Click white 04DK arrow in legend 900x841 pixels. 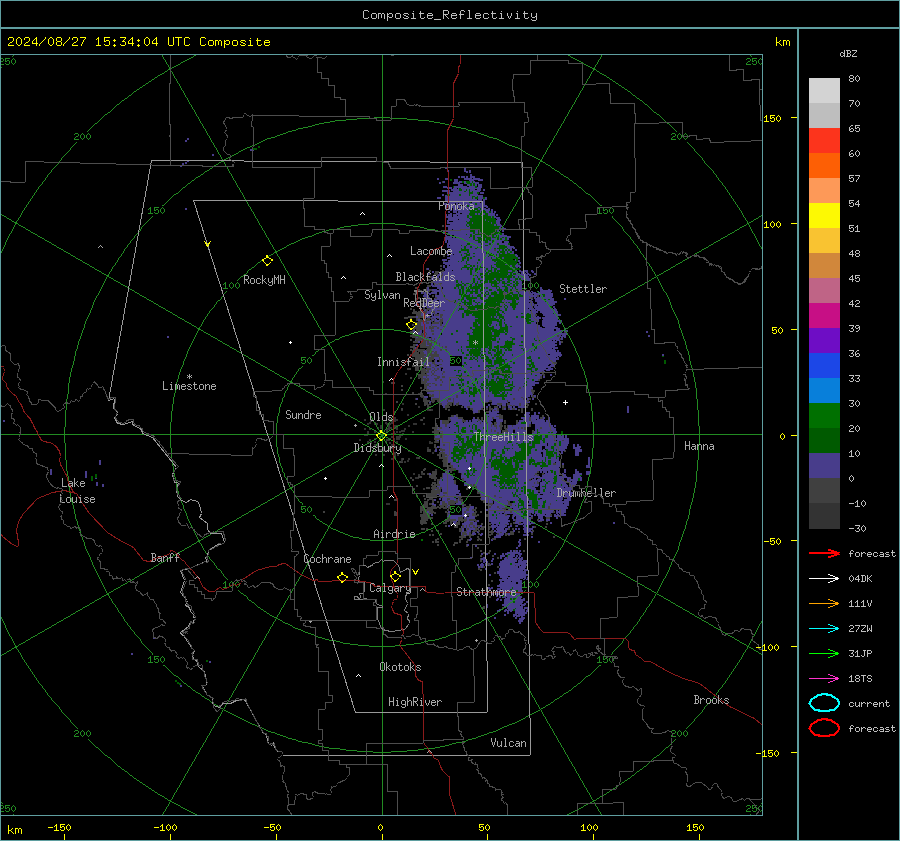click(x=824, y=579)
